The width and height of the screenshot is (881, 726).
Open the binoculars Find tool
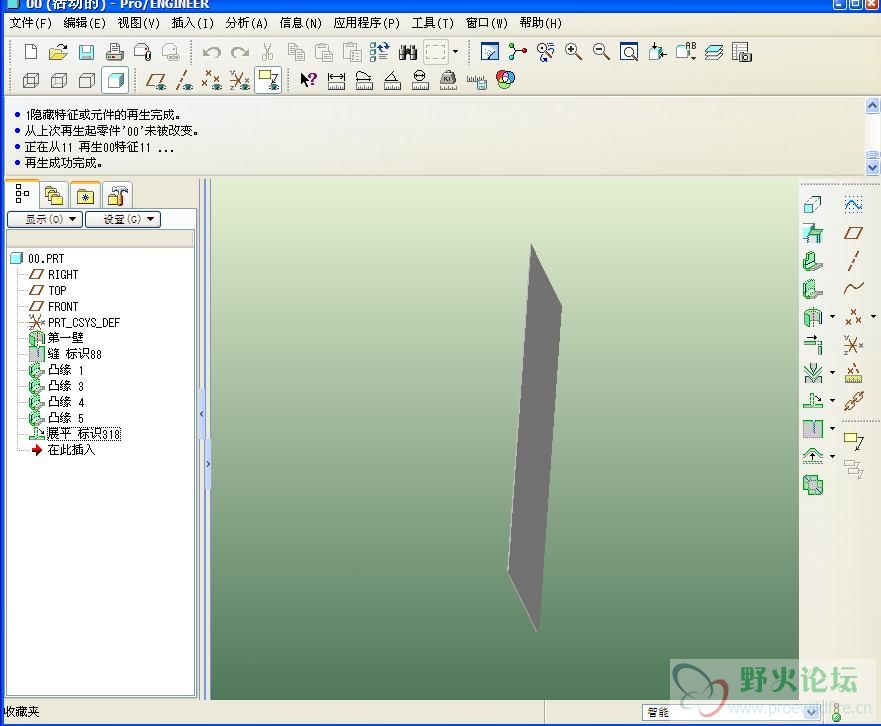click(408, 52)
